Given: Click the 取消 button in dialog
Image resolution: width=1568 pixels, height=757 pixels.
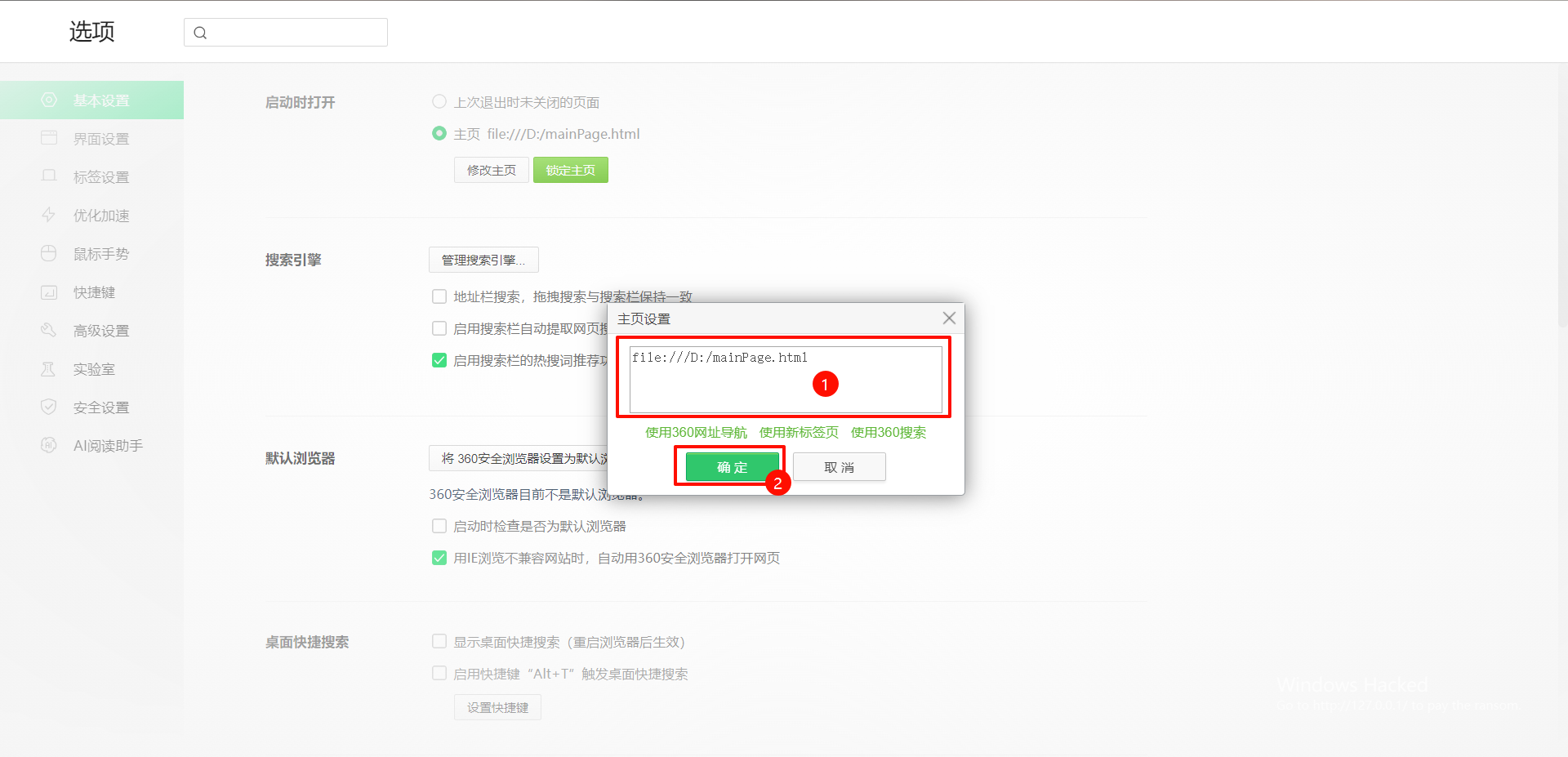Looking at the screenshot, I should point(839,467).
